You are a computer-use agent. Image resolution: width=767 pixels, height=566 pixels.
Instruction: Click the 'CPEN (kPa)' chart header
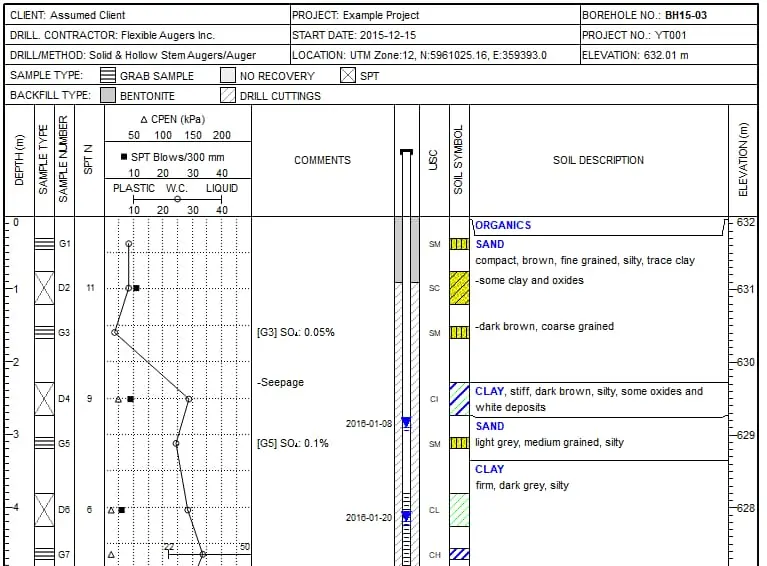coord(173,119)
